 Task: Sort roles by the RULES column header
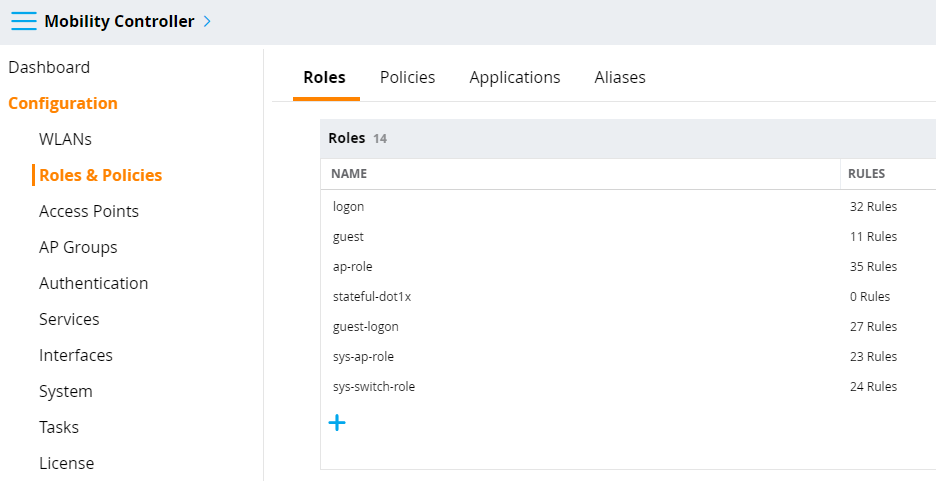[866, 174]
